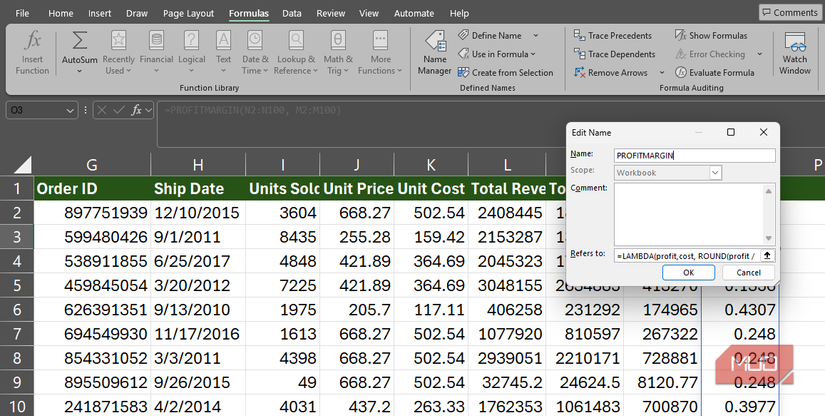Expand the Name Box dropdown
The height and width of the screenshot is (416, 825).
[70, 110]
